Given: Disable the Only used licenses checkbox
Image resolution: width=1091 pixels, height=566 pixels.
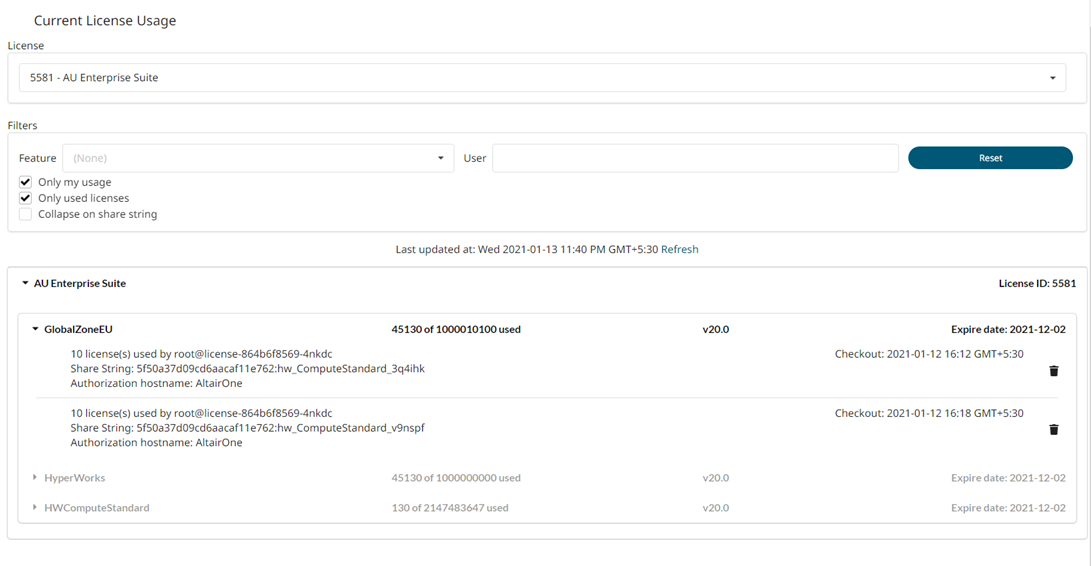Looking at the screenshot, I should coord(26,198).
